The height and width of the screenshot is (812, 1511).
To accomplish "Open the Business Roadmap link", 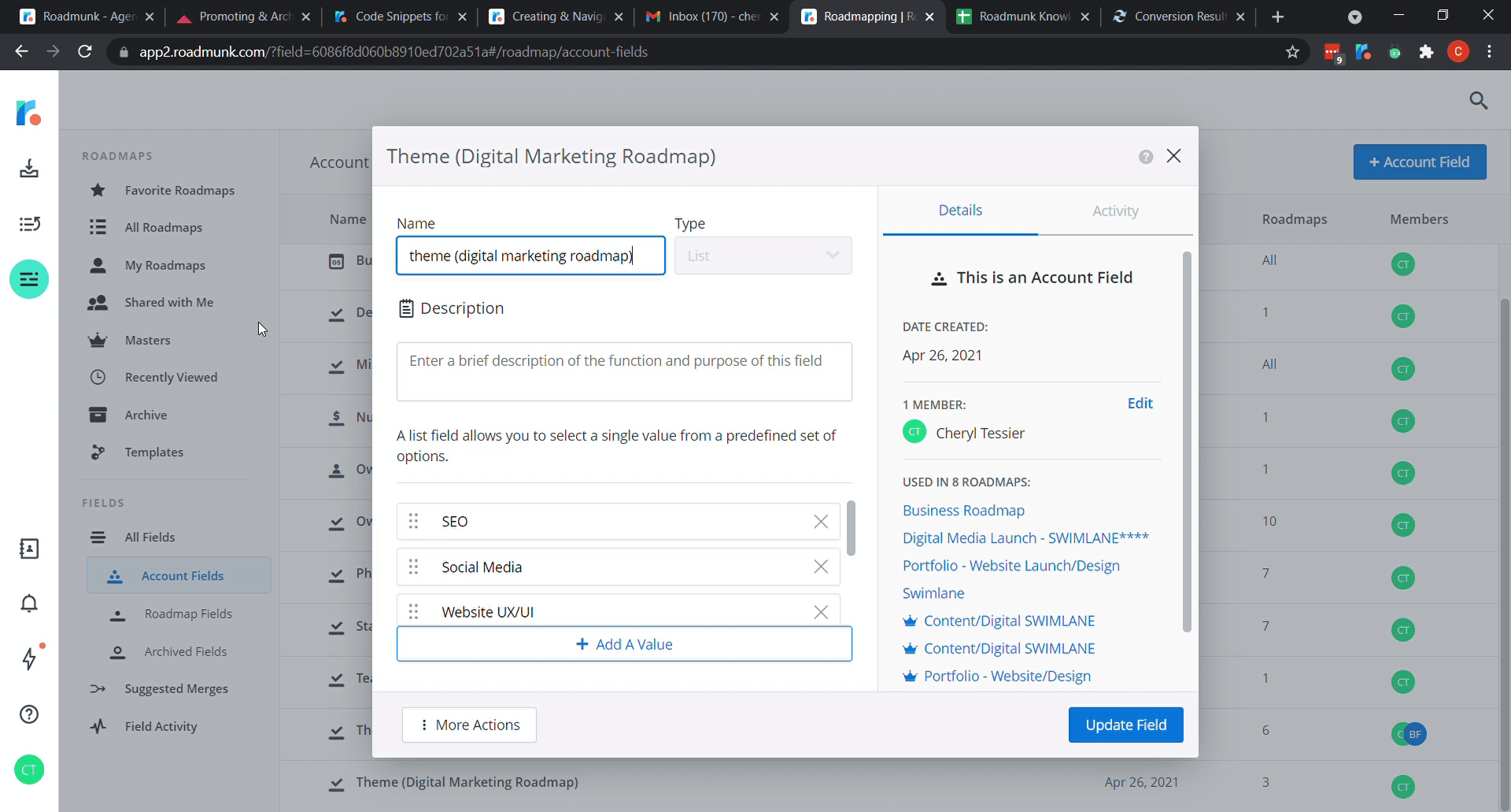I will (x=963, y=511).
